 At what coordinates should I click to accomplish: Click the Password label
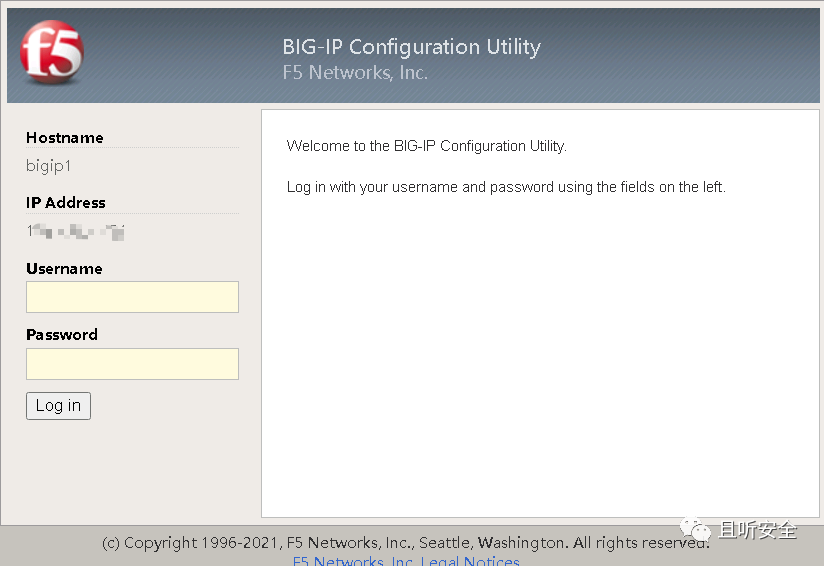pyautogui.click(x=62, y=335)
